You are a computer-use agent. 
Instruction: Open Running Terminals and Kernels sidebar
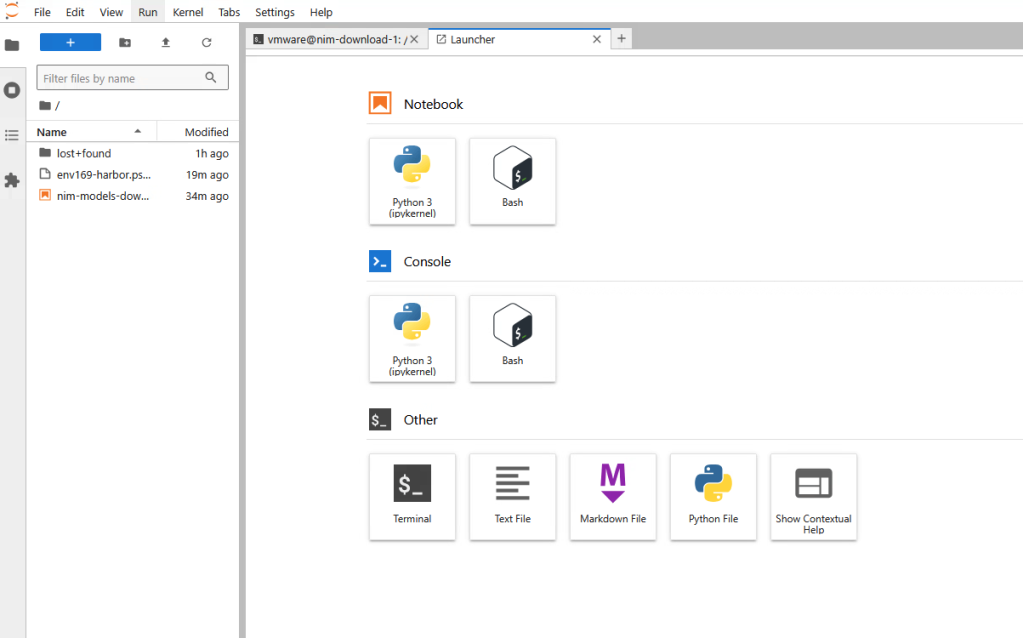(12, 90)
